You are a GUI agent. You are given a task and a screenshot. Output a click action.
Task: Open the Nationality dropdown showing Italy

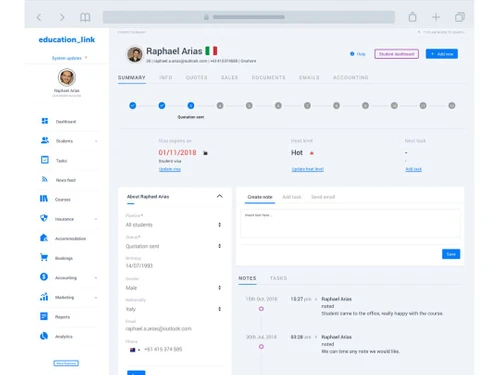click(x=173, y=309)
